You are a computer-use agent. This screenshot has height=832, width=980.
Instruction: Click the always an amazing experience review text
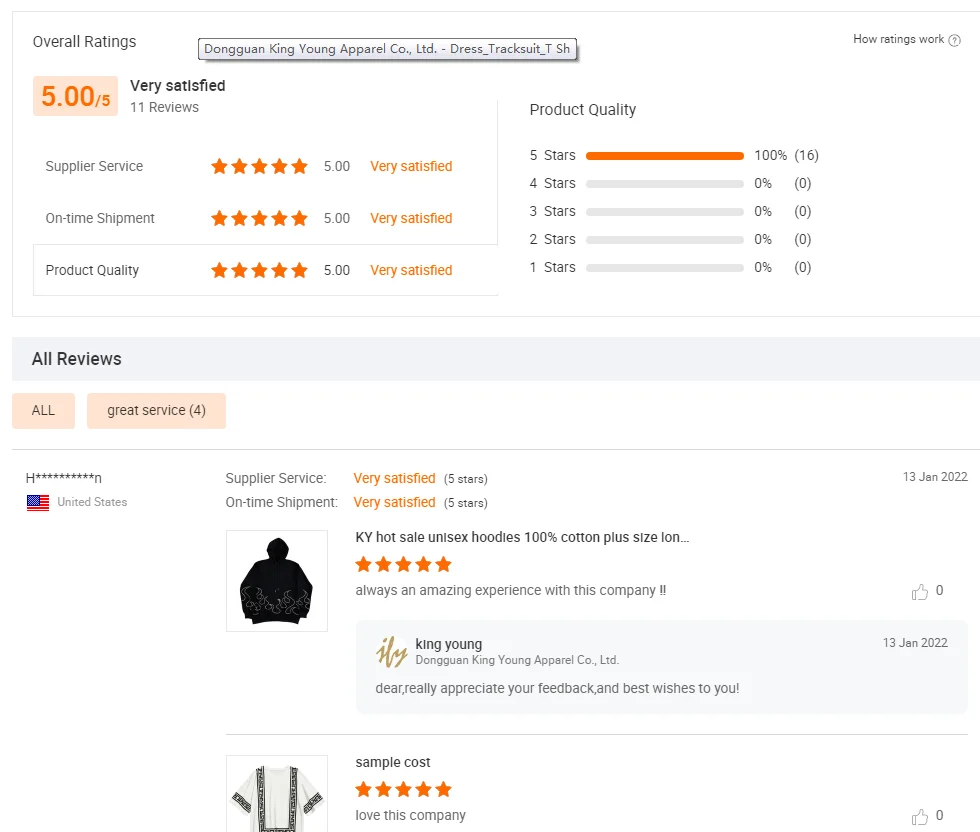[511, 591]
